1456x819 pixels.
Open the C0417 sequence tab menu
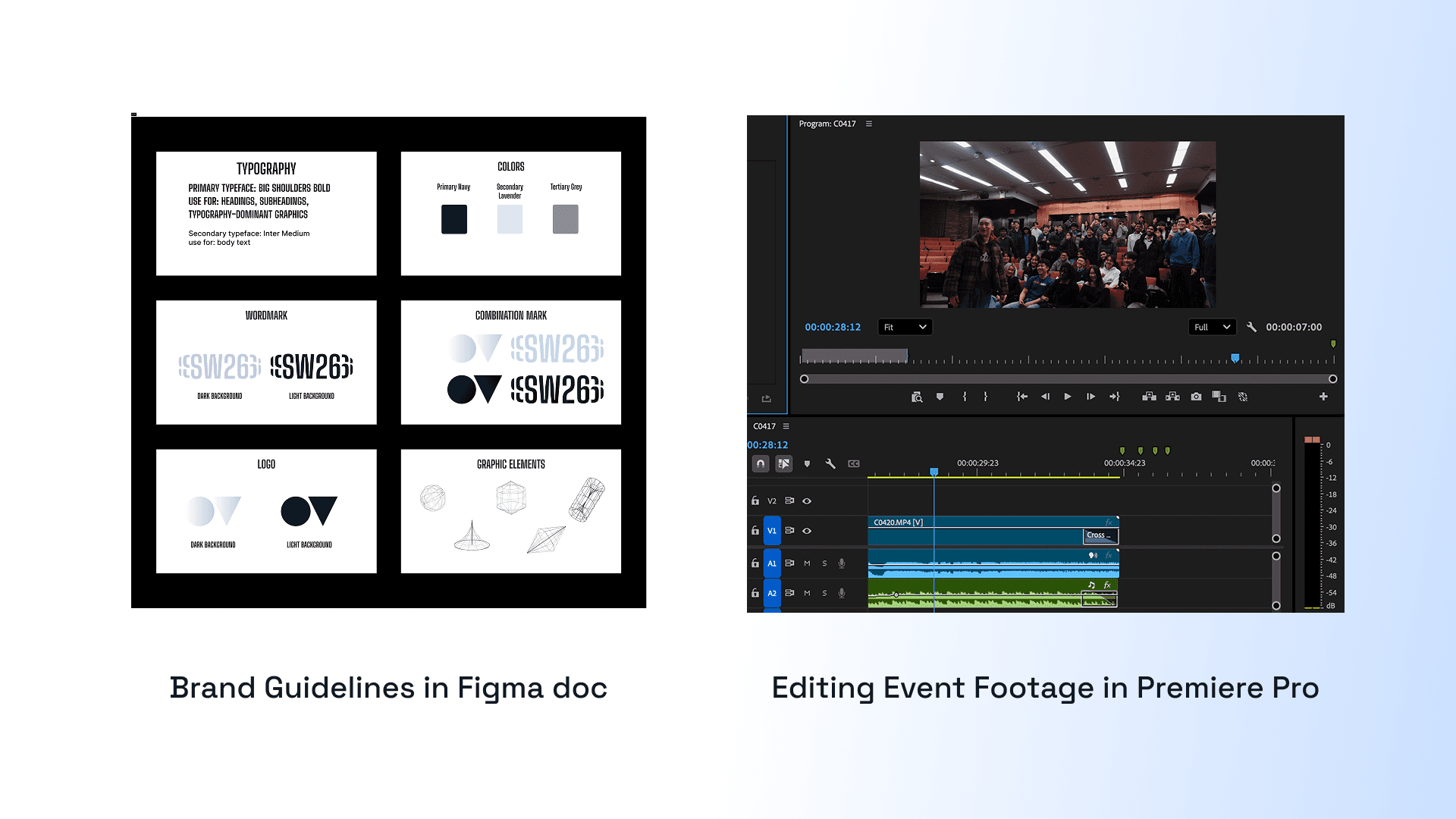click(x=786, y=426)
